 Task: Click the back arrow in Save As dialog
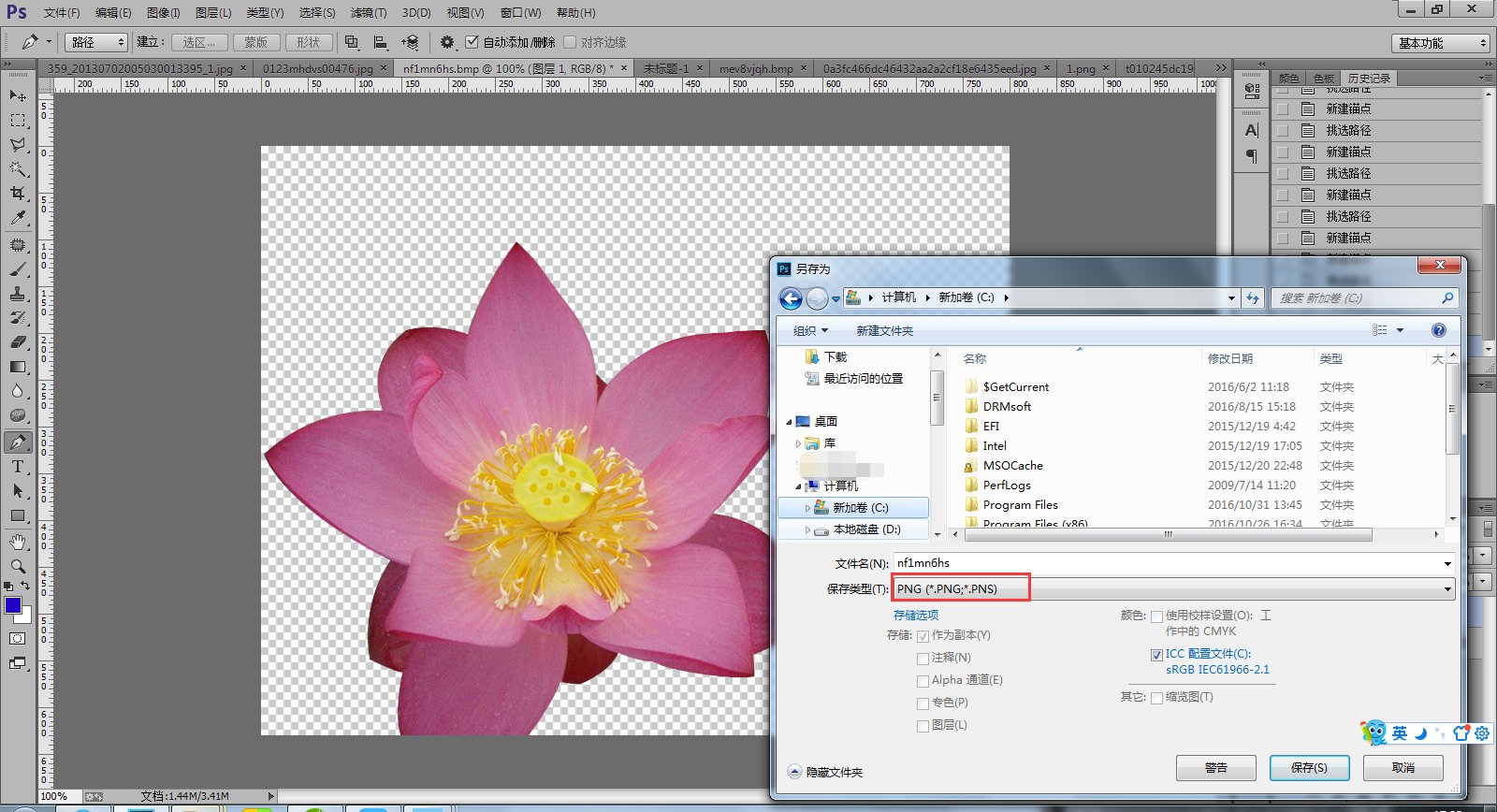[x=791, y=298]
